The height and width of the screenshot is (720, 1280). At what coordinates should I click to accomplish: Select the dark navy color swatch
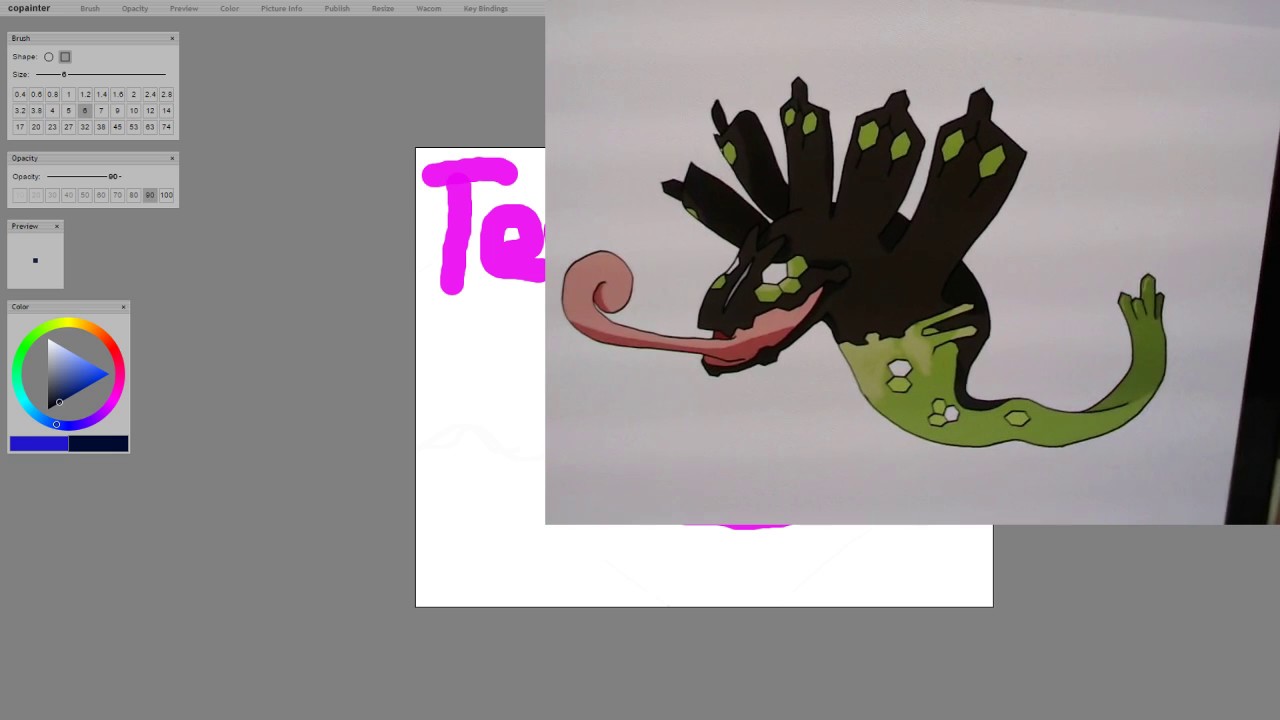click(x=98, y=444)
